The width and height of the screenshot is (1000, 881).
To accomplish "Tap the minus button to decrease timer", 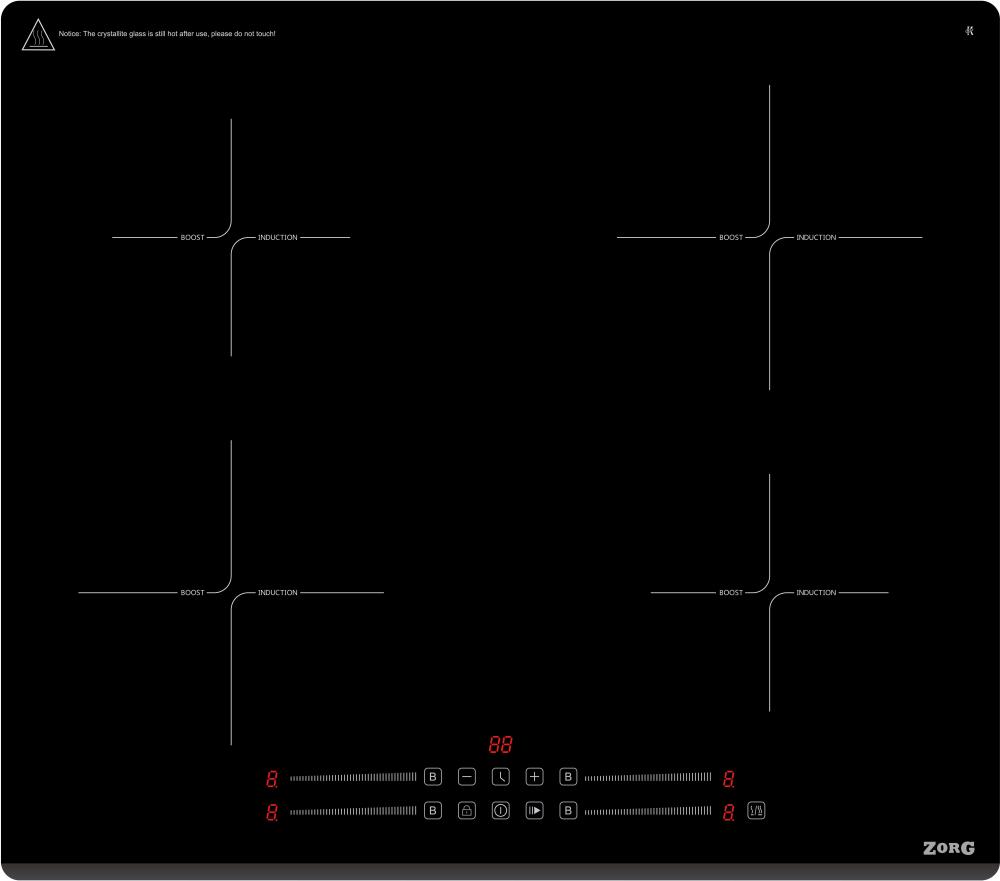I will 467,777.
